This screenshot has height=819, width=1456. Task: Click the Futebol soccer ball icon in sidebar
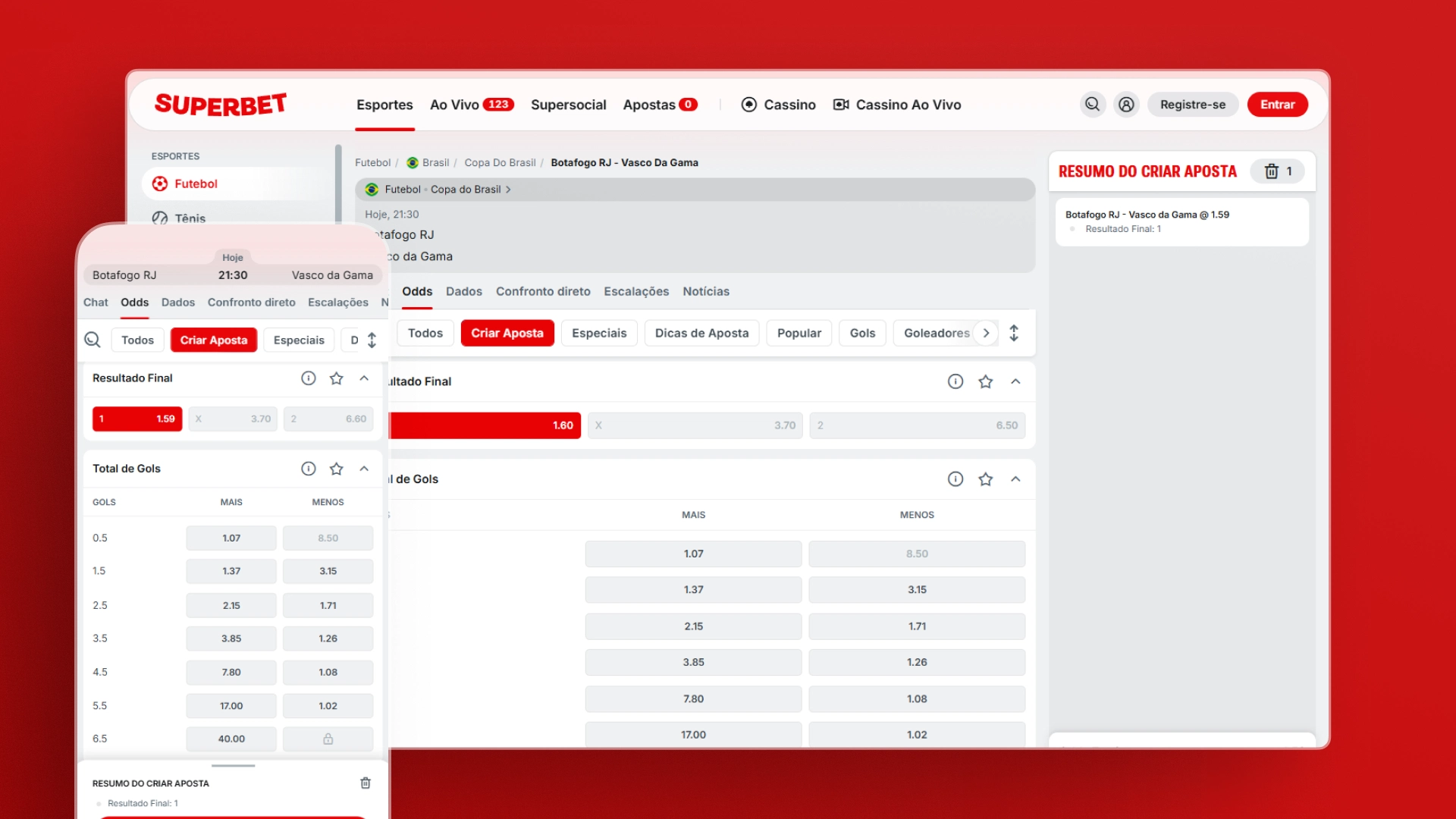pos(160,184)
